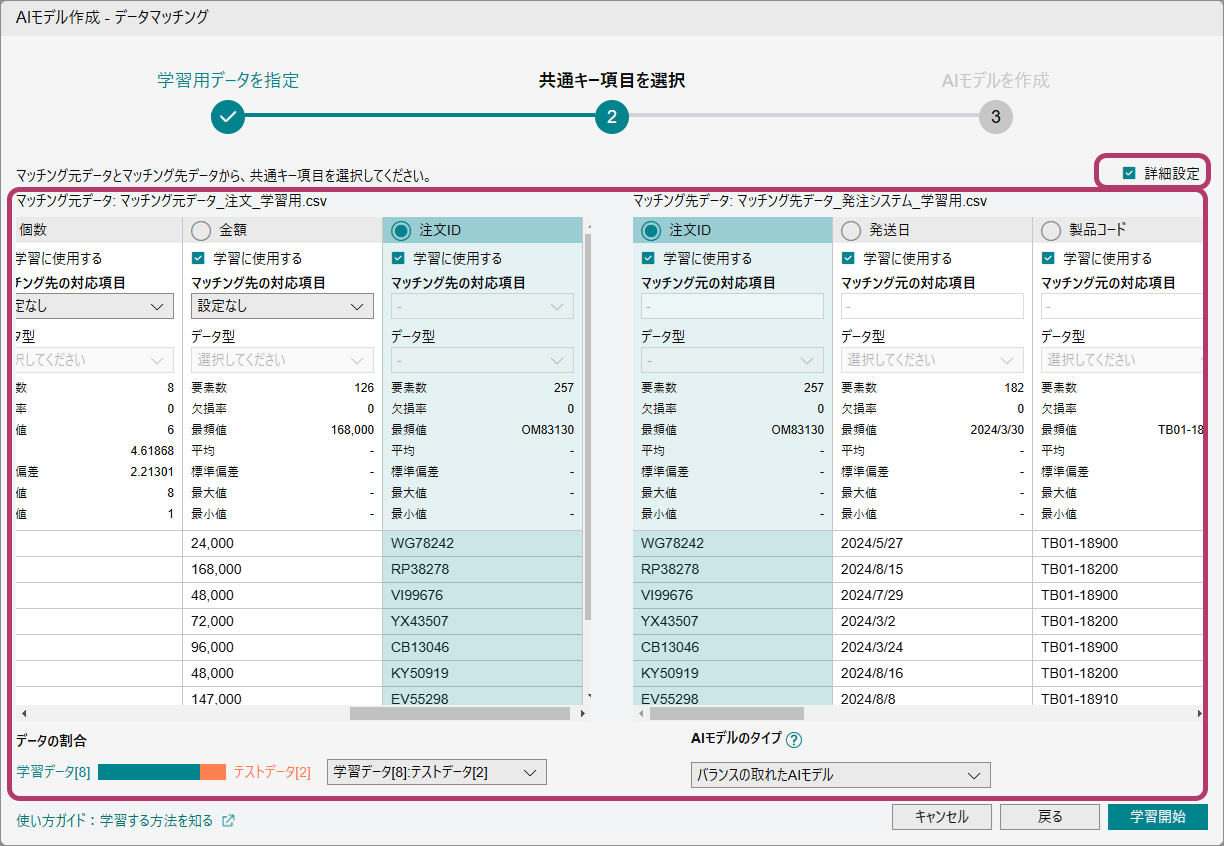Click date cell 2024/5/27

click(x=932, y=543)
